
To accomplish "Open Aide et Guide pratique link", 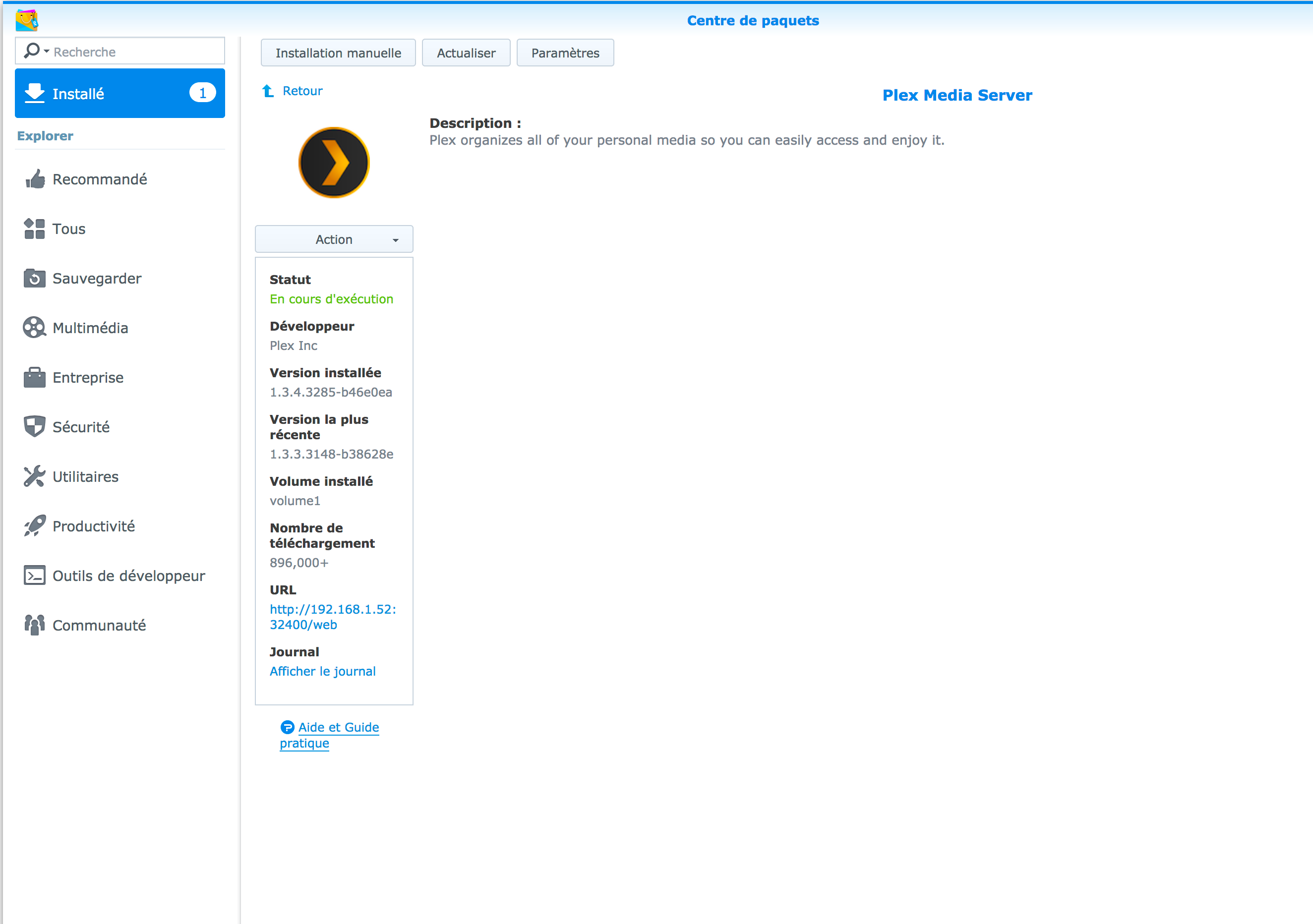I will tap(329, 735).
